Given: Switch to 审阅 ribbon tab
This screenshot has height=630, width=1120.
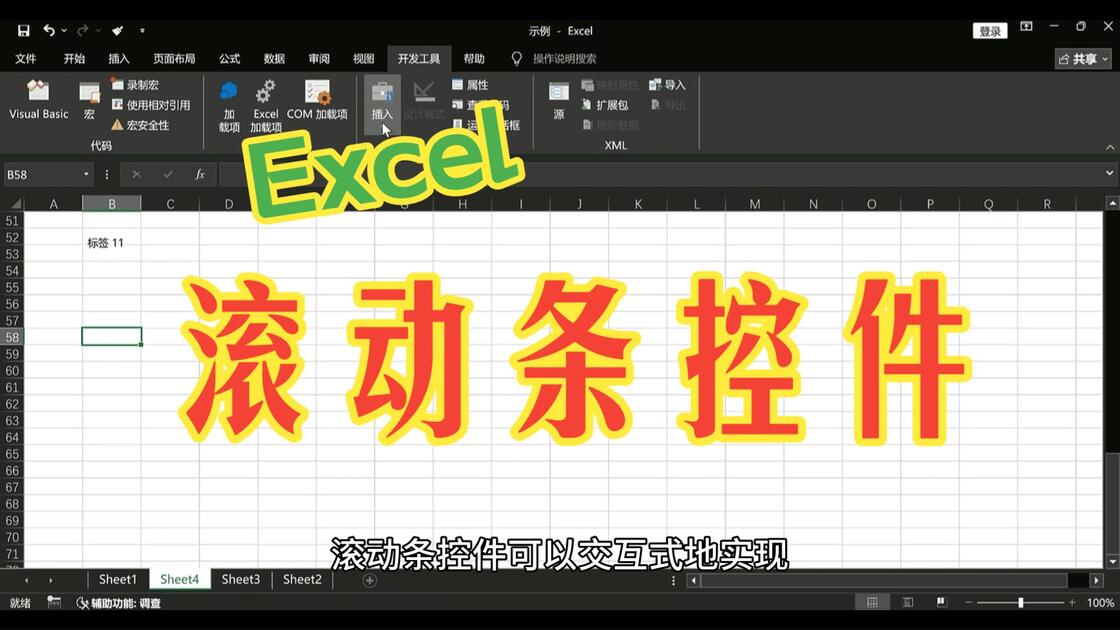Looking at the screenshot, I should 319,59.
